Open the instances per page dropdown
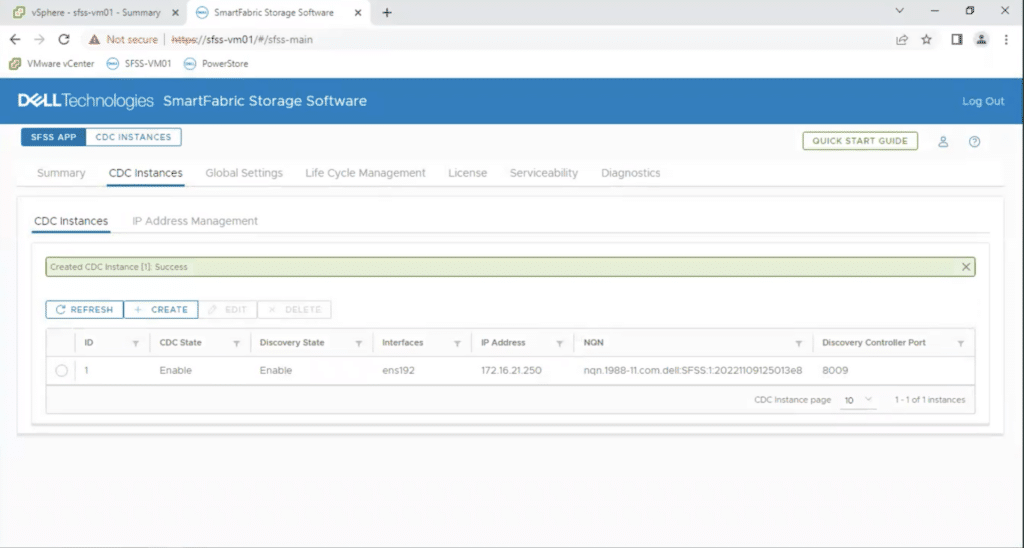Viewport: 1024px width, 548px height. [857, 400]
